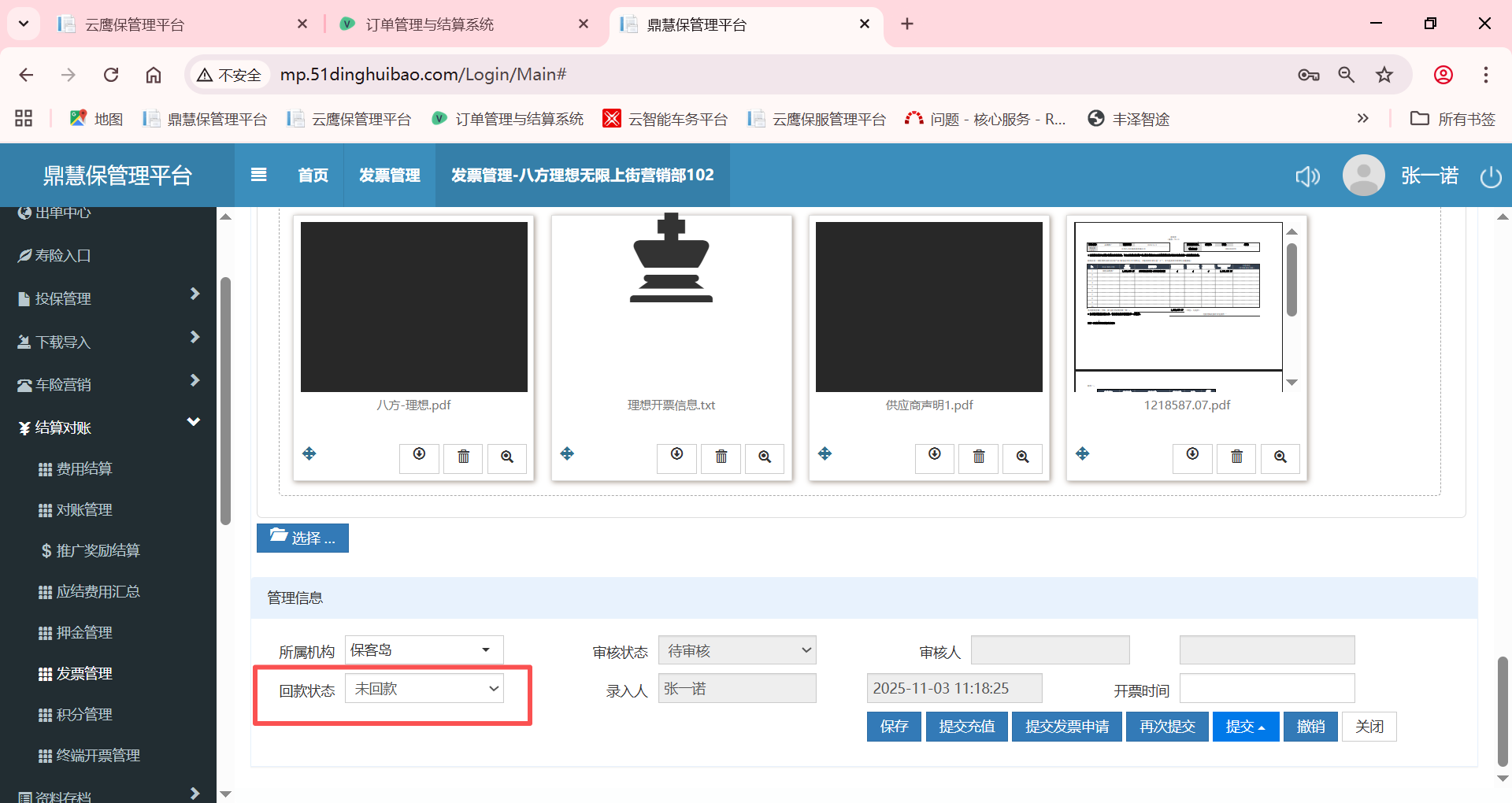Open 押金管理 in the sidebar

(84, 633)
